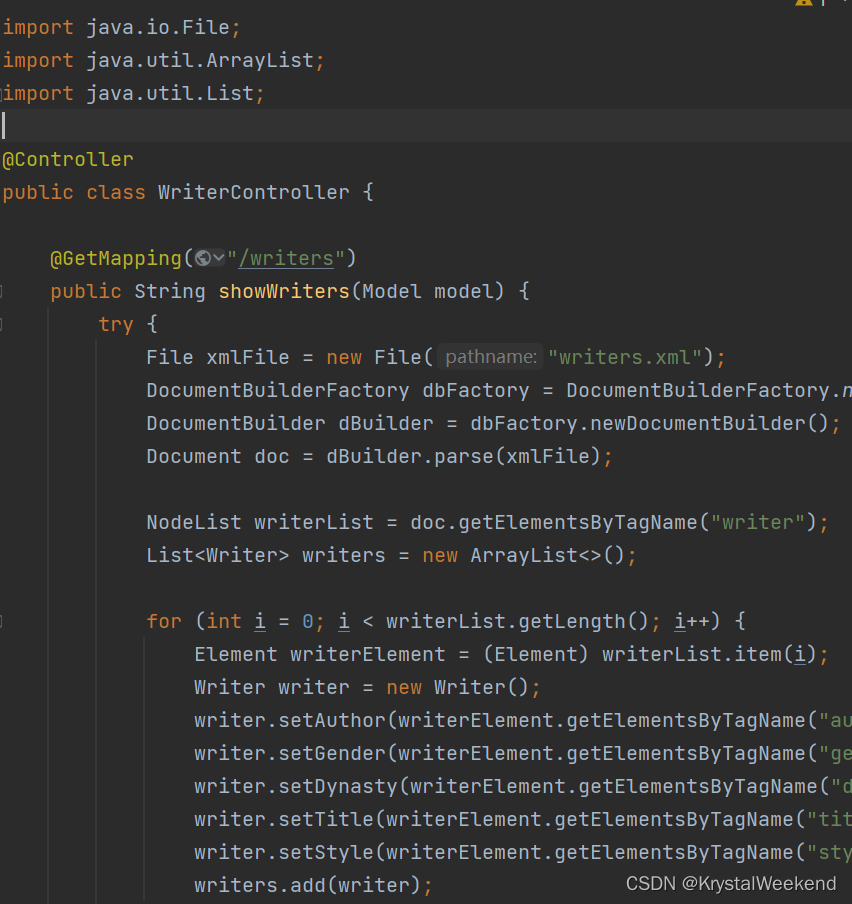The height and width of the screenshot is (904, 852).
Task: Place cursor on 'import java.io.File;' line
Action: (x=121, y=27)
